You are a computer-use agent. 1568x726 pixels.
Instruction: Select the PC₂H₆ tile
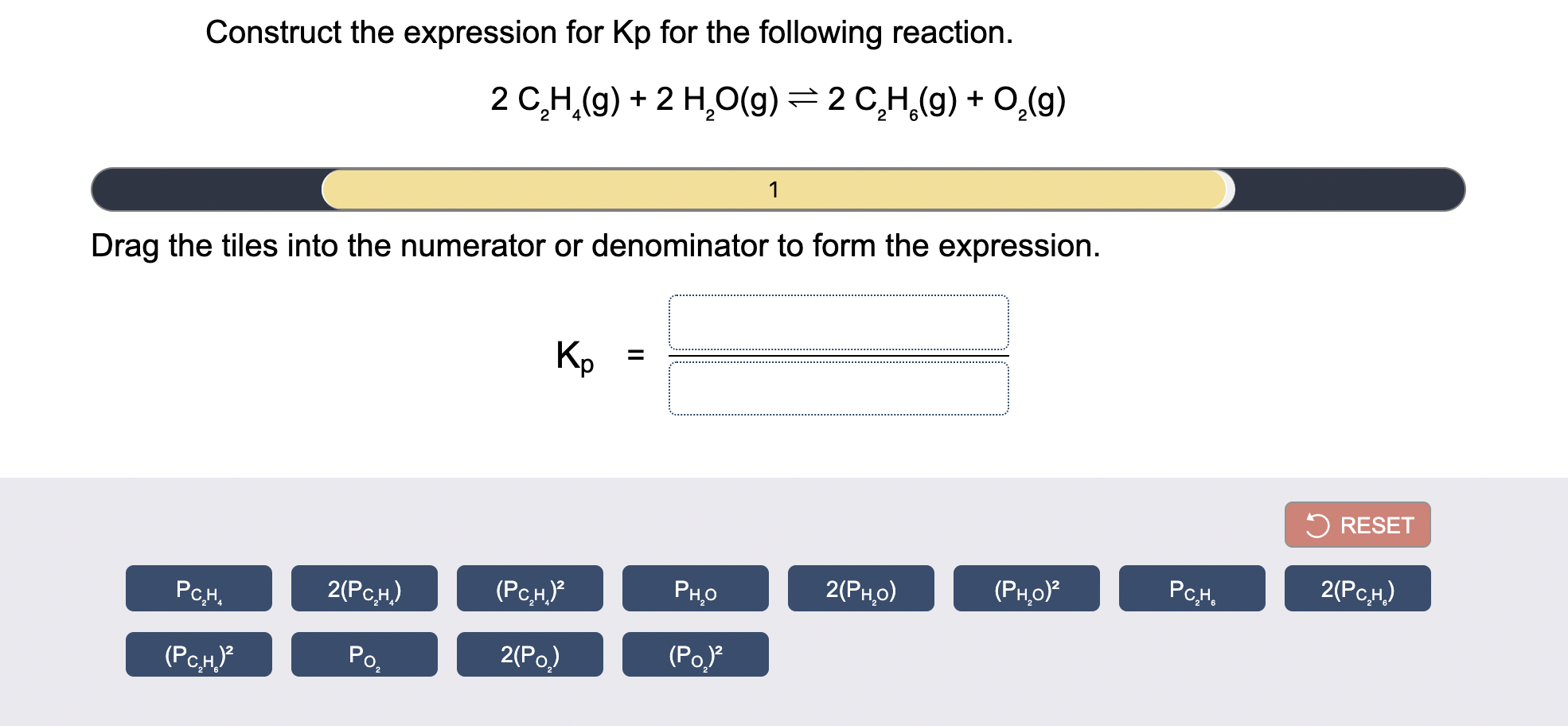click(x=1192, y=587)
